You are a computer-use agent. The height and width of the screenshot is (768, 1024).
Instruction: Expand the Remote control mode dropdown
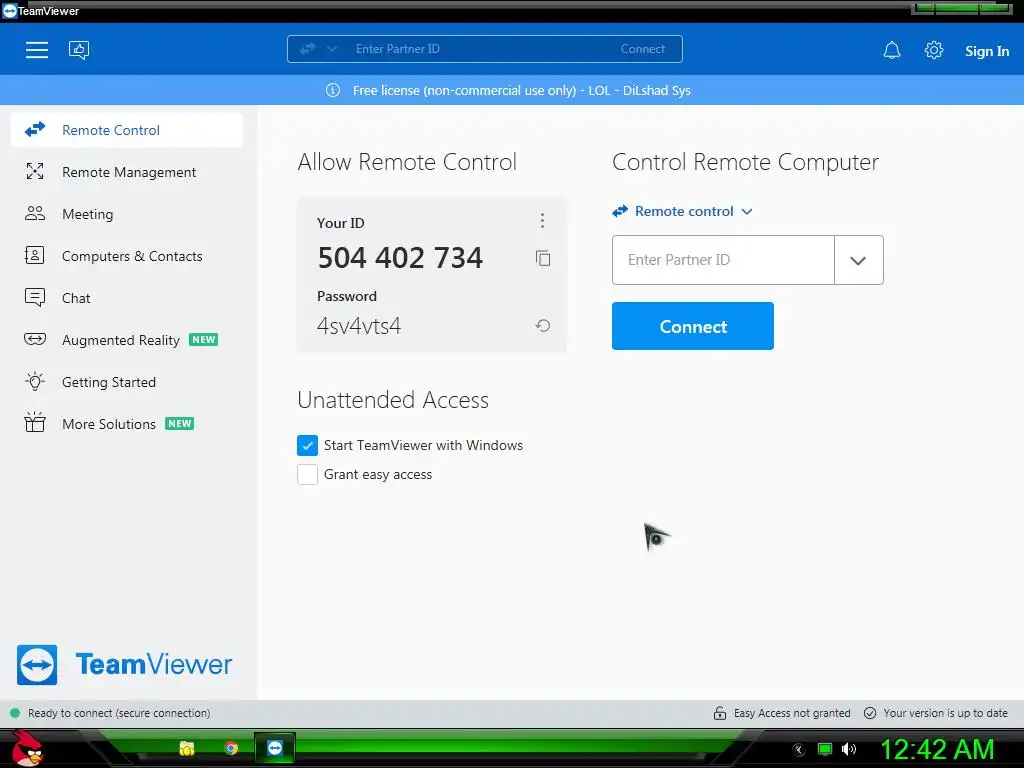click(x=682, y=211)
